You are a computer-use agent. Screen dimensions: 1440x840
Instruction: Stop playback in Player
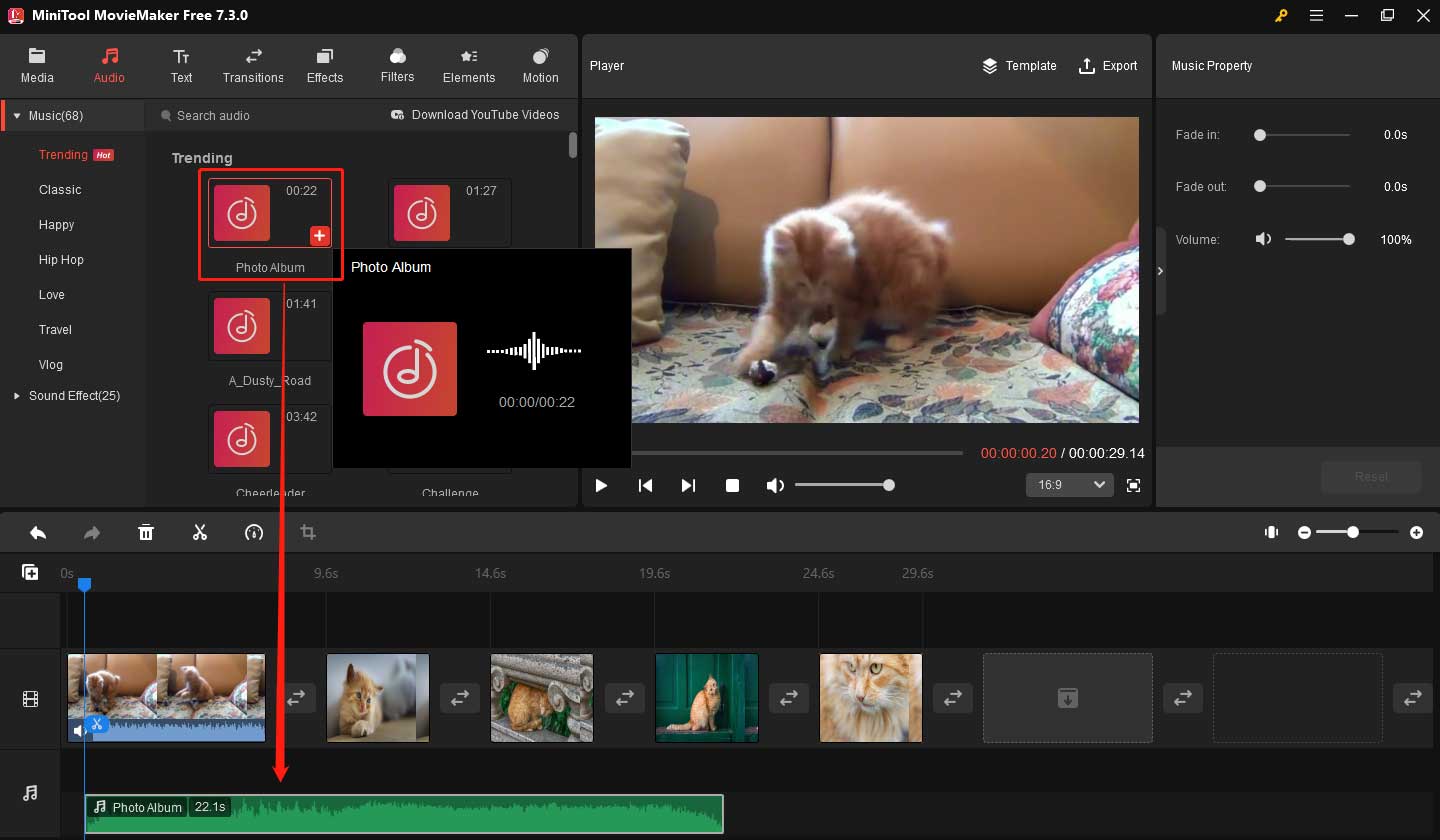[732, 486]
